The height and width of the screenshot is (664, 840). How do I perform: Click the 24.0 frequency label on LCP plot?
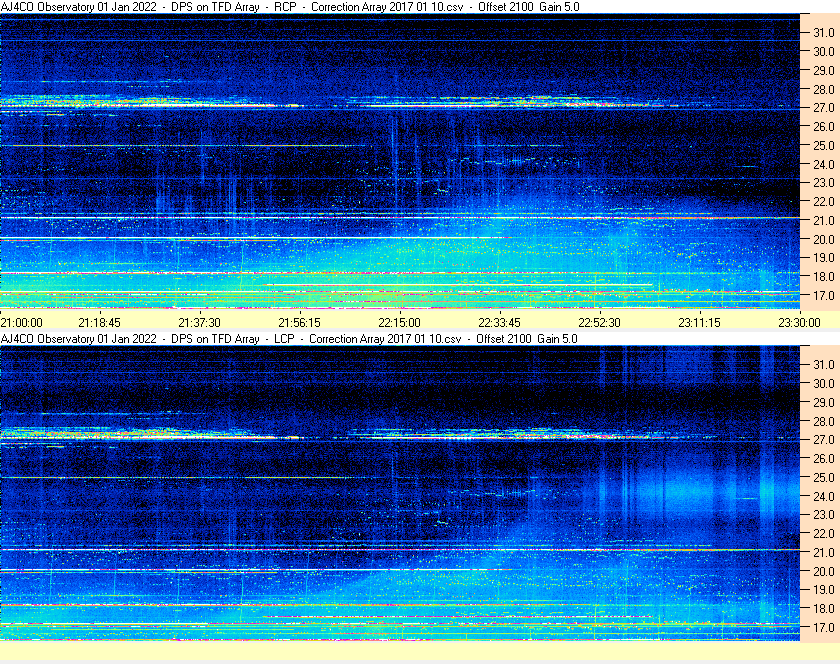pyautogui.click(x=824, y=496)
